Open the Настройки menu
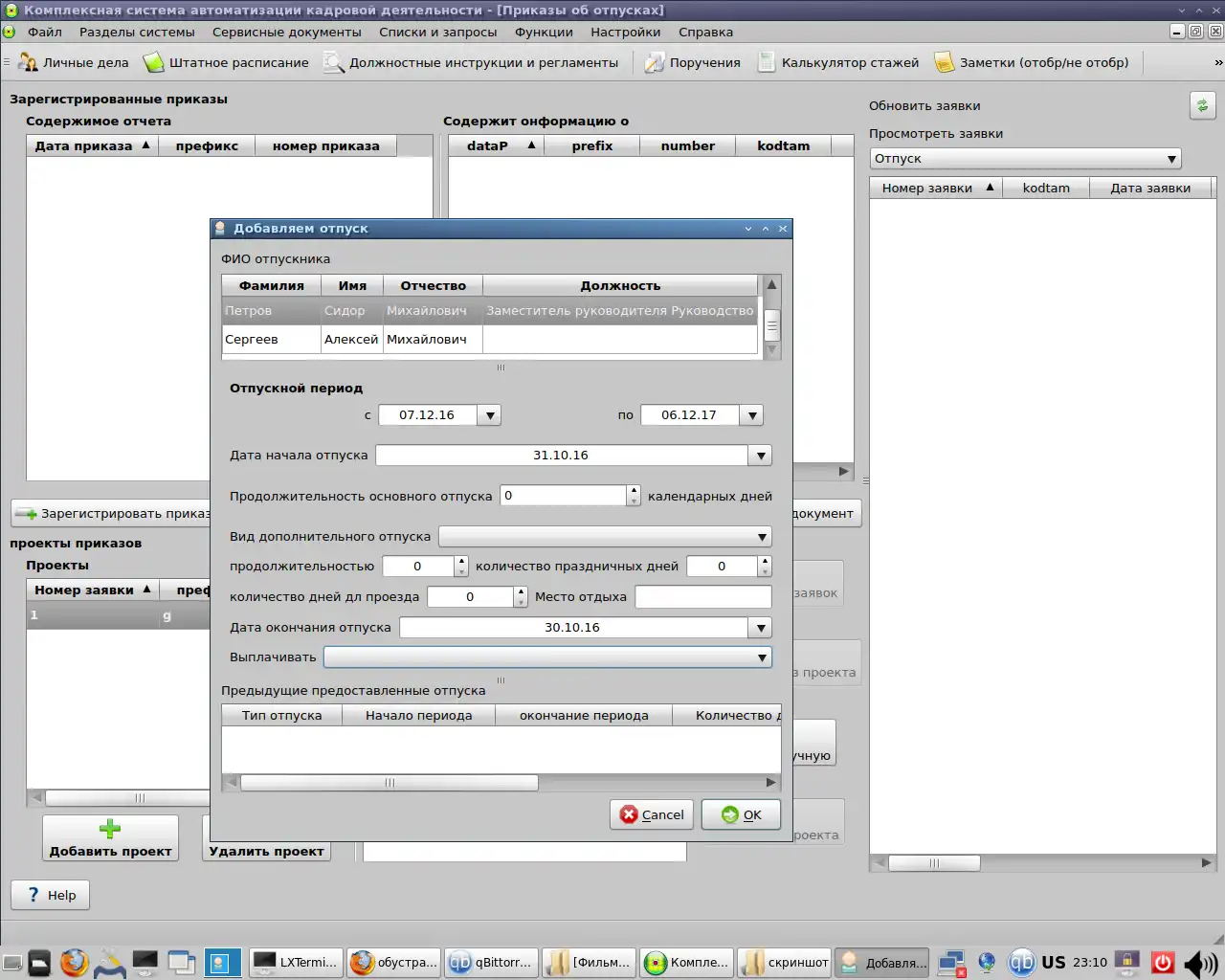This screenshot has height=980, width=1225. 626,32
